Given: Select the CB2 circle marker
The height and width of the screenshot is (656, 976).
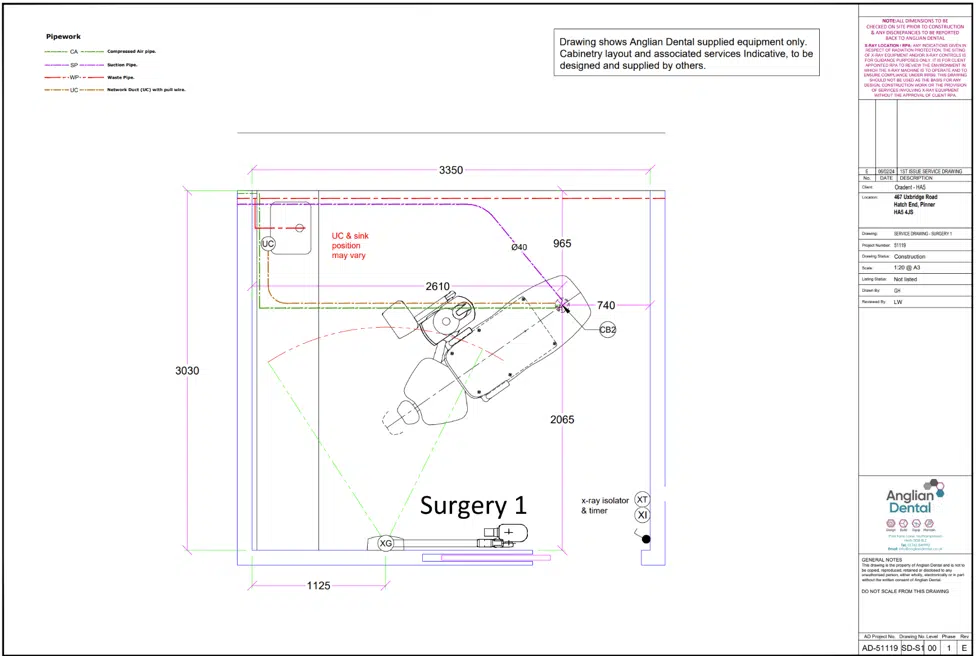Looking at the screenshot, I should (608, 329).
